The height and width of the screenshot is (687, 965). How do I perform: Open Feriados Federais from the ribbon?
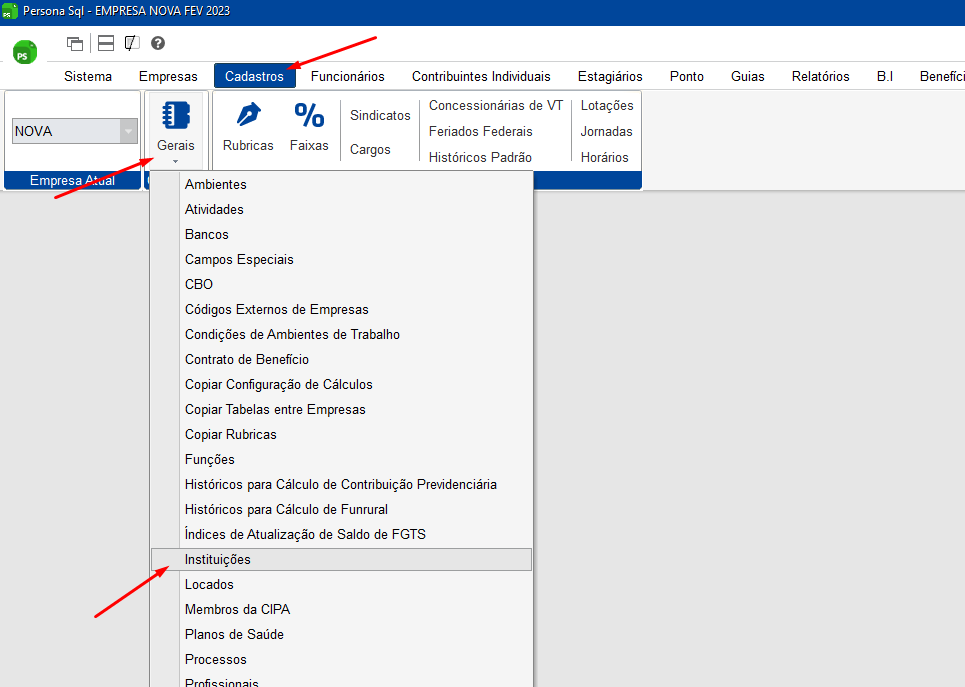pos(480,131)
